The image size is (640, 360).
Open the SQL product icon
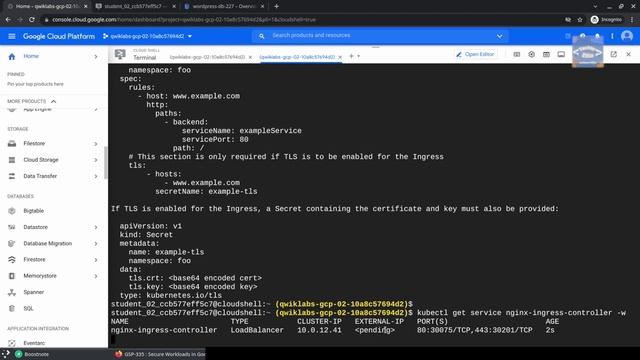coord(12,309)
